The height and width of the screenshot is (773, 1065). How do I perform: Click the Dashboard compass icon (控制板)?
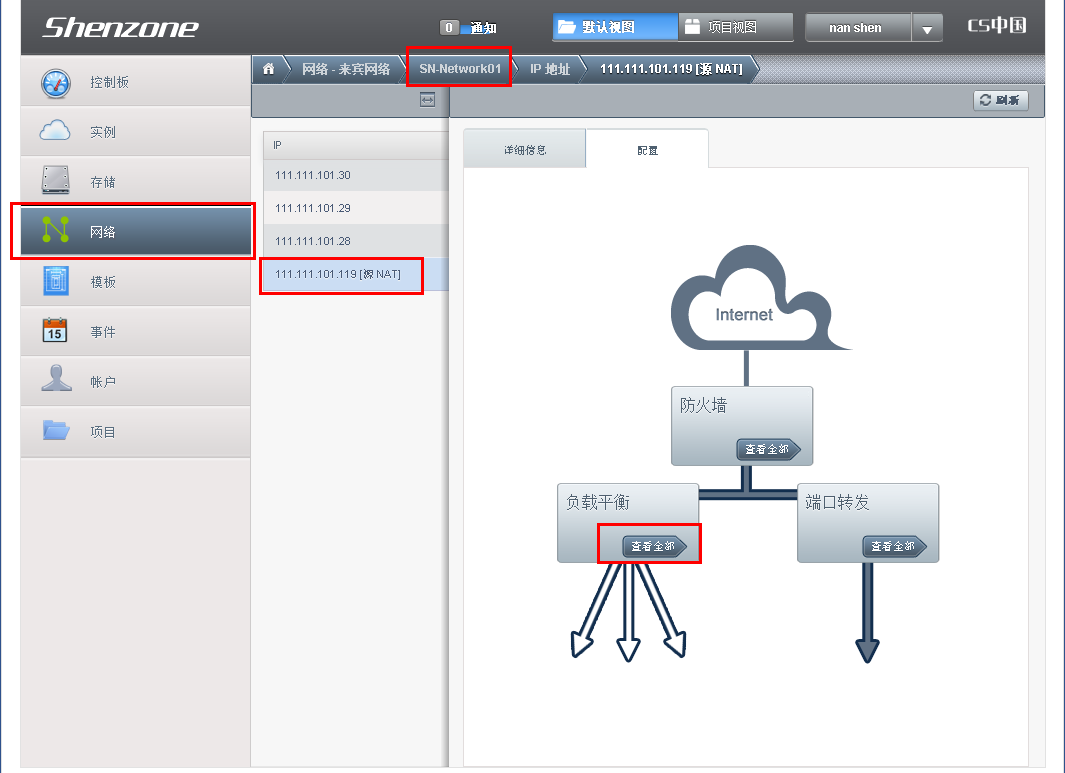click(x=56, y=82)
